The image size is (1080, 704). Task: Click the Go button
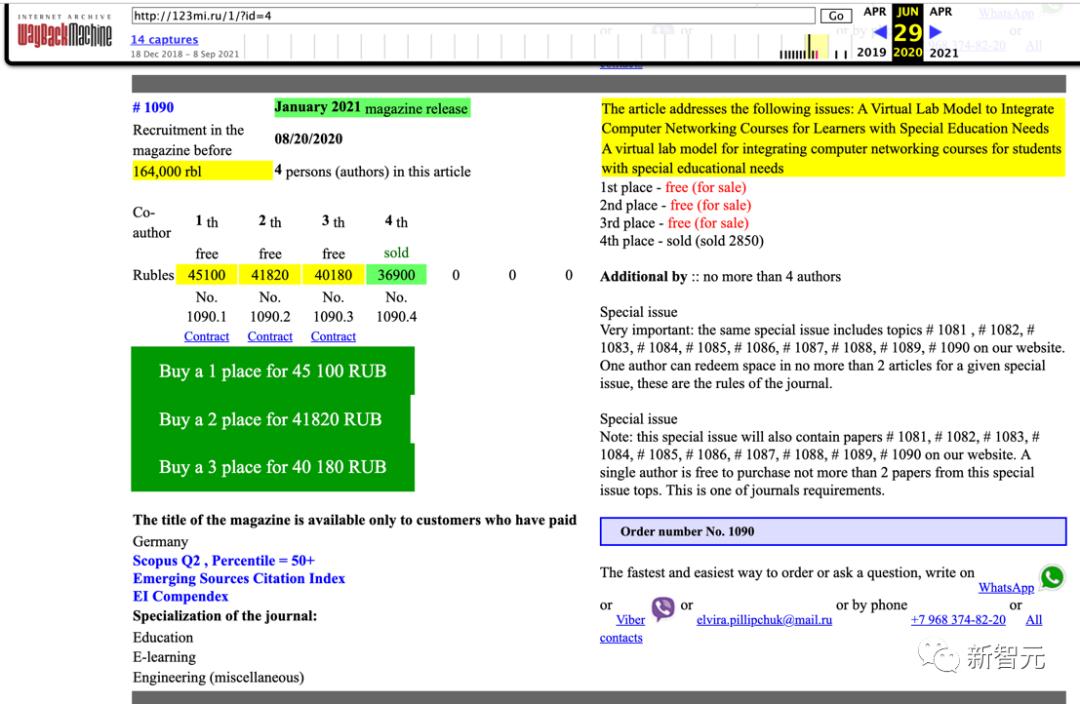[836, 16]
